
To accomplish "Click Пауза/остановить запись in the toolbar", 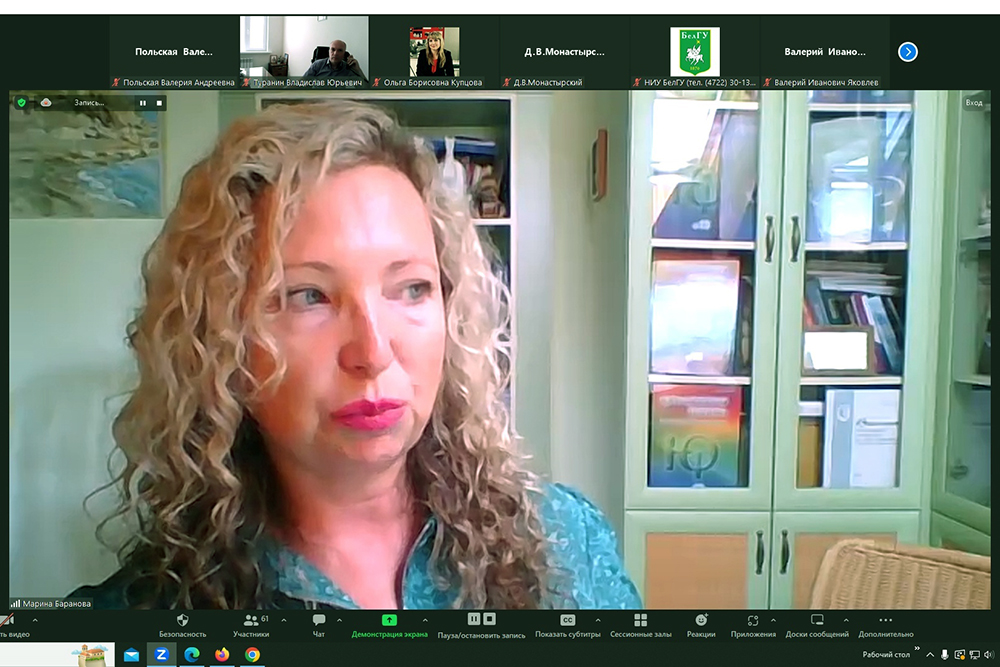I will [481, 625].
